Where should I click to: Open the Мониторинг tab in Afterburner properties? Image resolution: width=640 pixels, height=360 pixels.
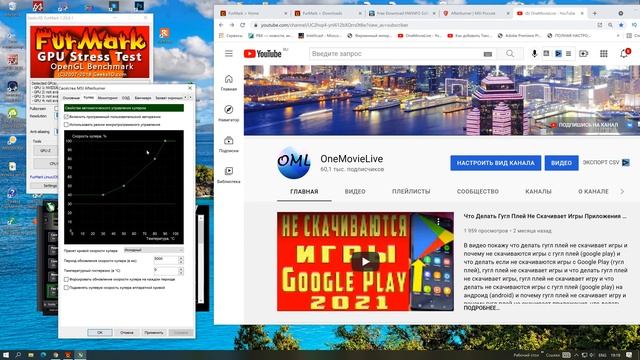[108, 98]
